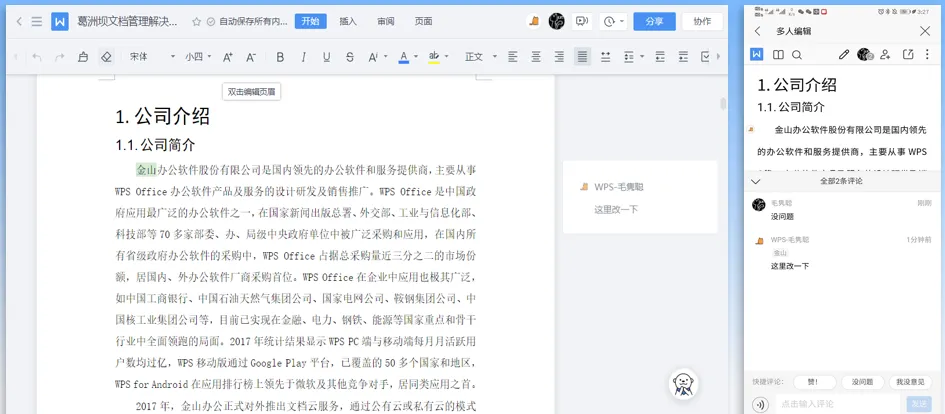Toggle strikethrough formatting
Image resolution: width=945 pixels, height=414 pixels.
(350, 57)
